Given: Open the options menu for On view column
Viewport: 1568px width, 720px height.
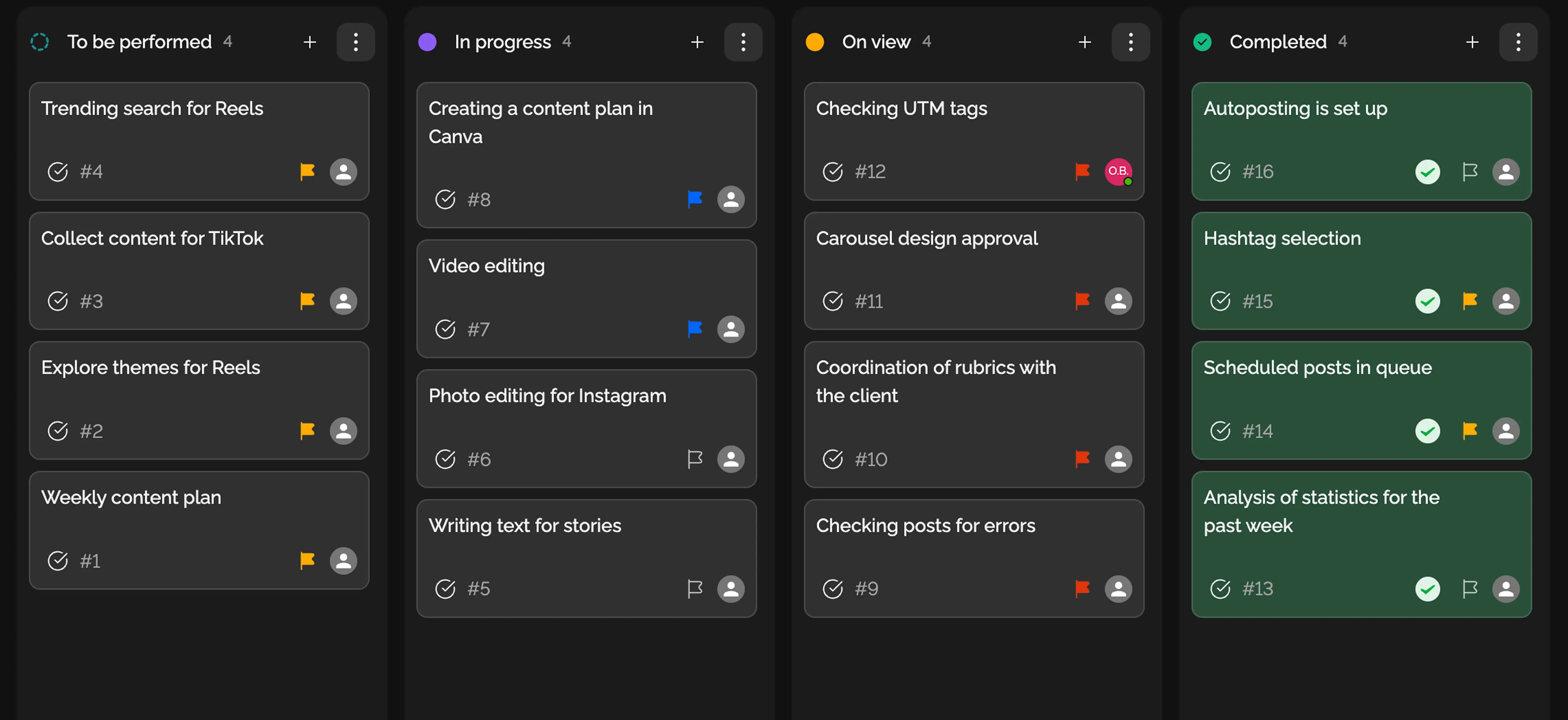Looking at the screenshot, I should [x=1130, y=42].
